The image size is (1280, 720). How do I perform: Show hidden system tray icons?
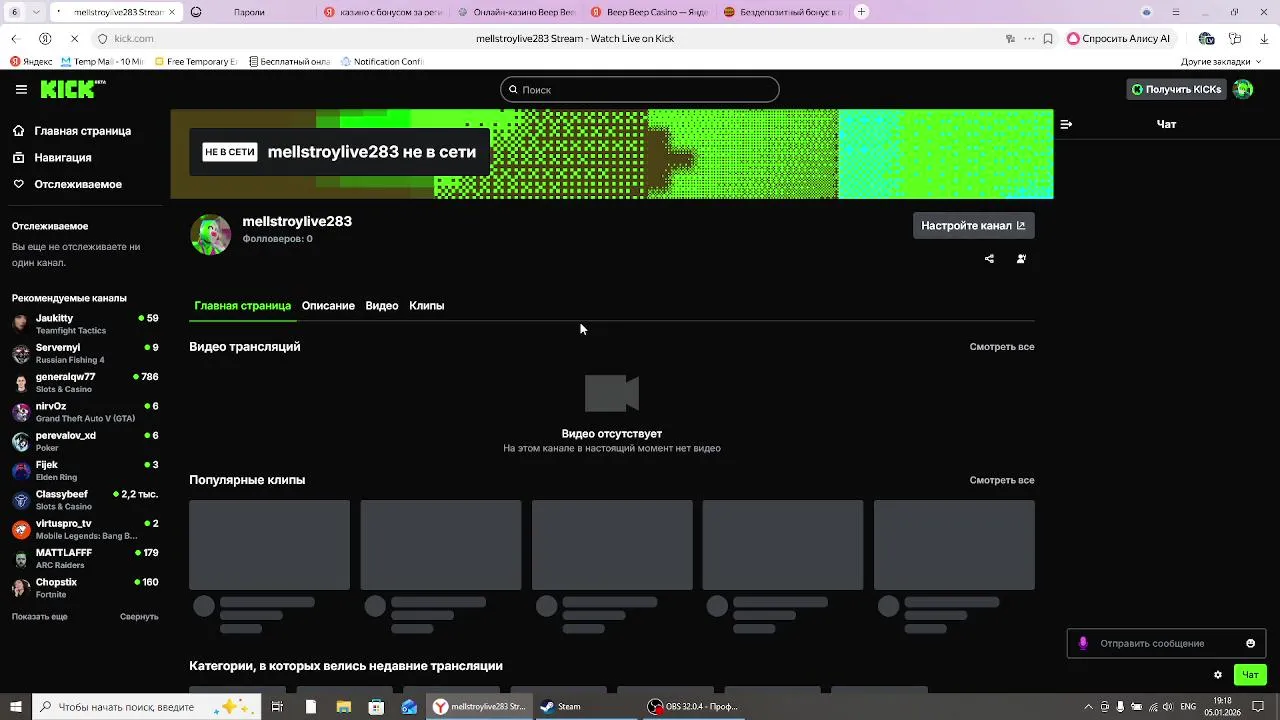pos(1087,707)
